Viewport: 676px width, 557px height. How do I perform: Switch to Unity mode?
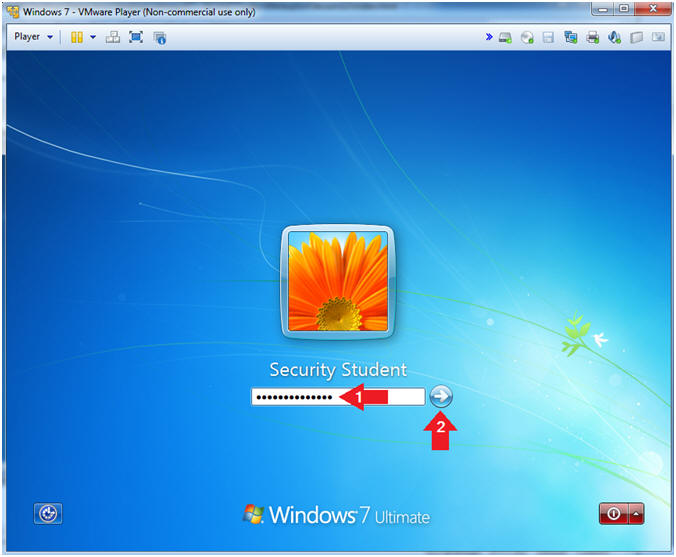click(160, 38)
